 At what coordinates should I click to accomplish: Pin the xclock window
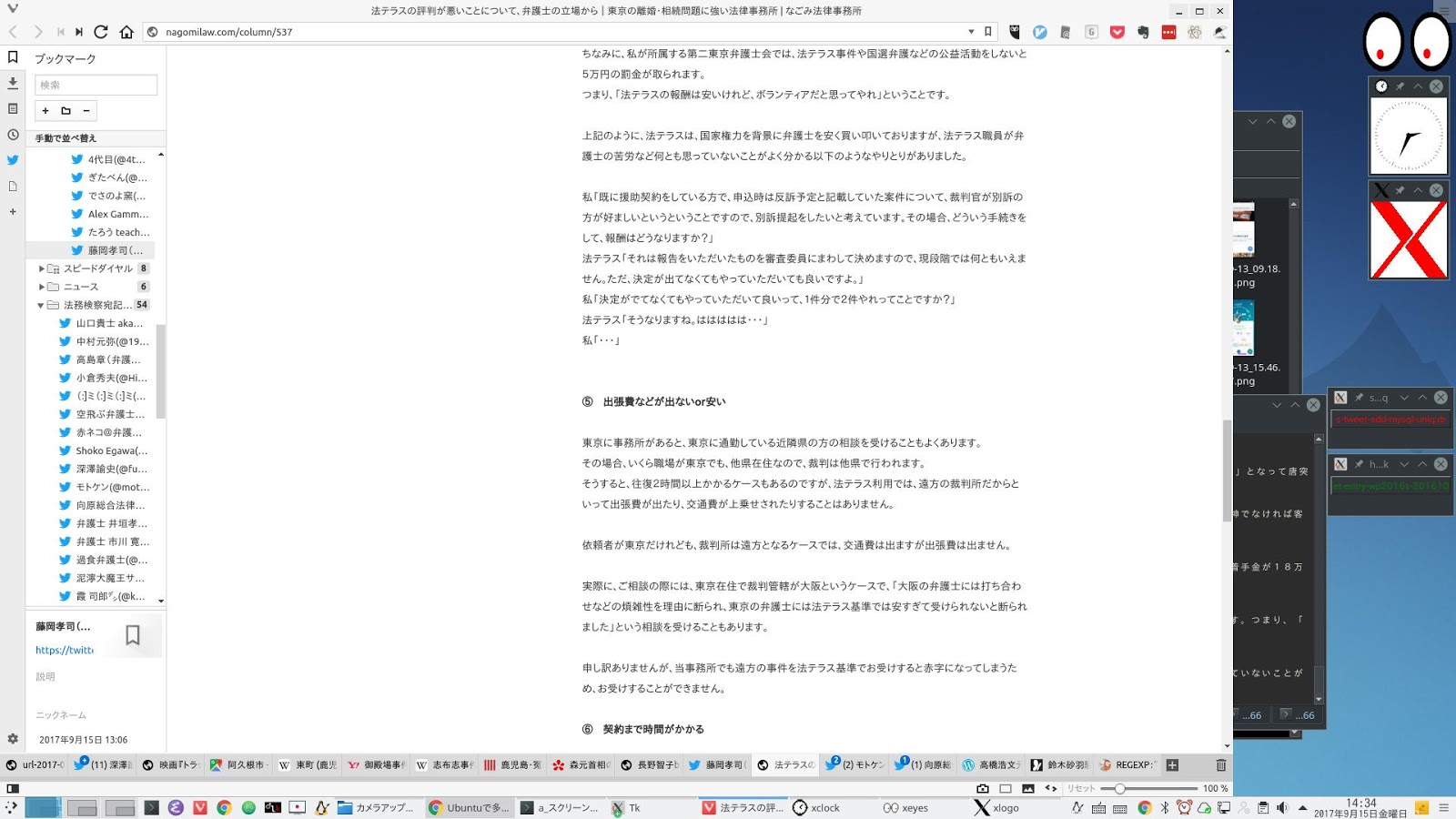point(1400,86)
